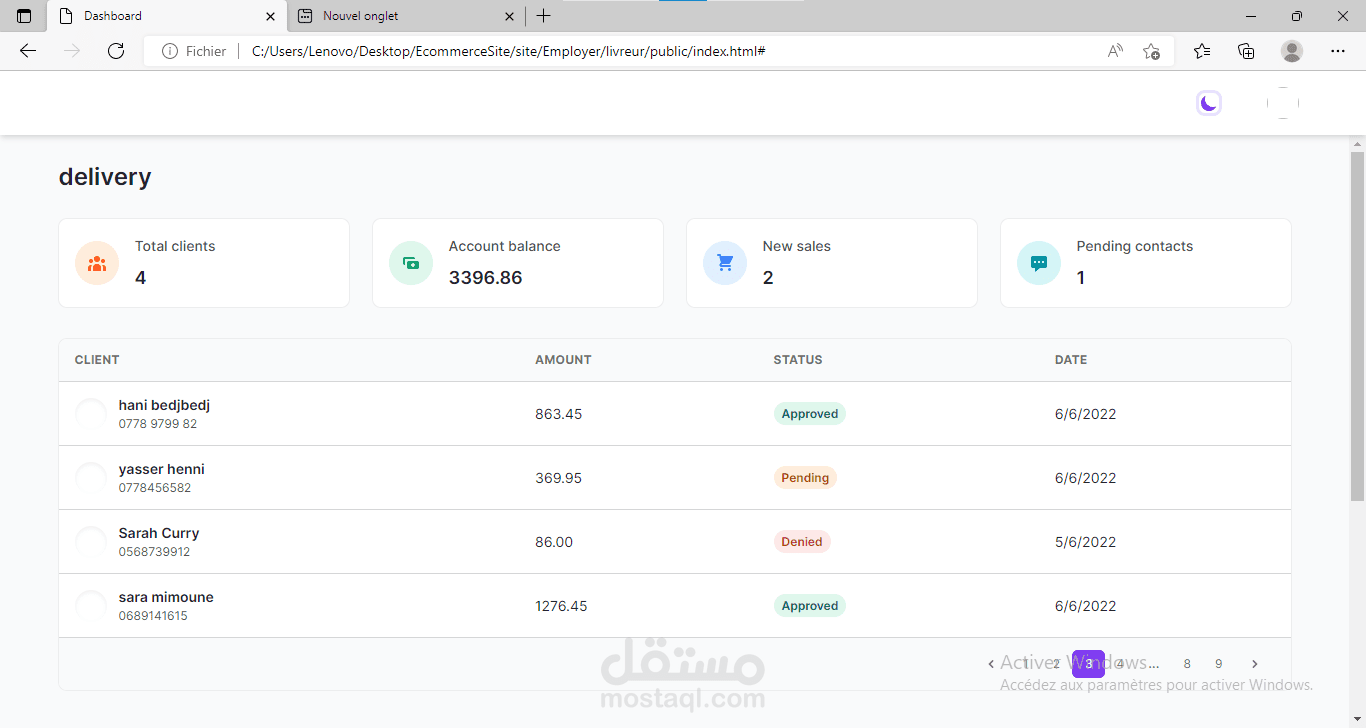Close the Nouvel onglet browser tab
The height and width of the screenshot is (728, 1366).
509,16
